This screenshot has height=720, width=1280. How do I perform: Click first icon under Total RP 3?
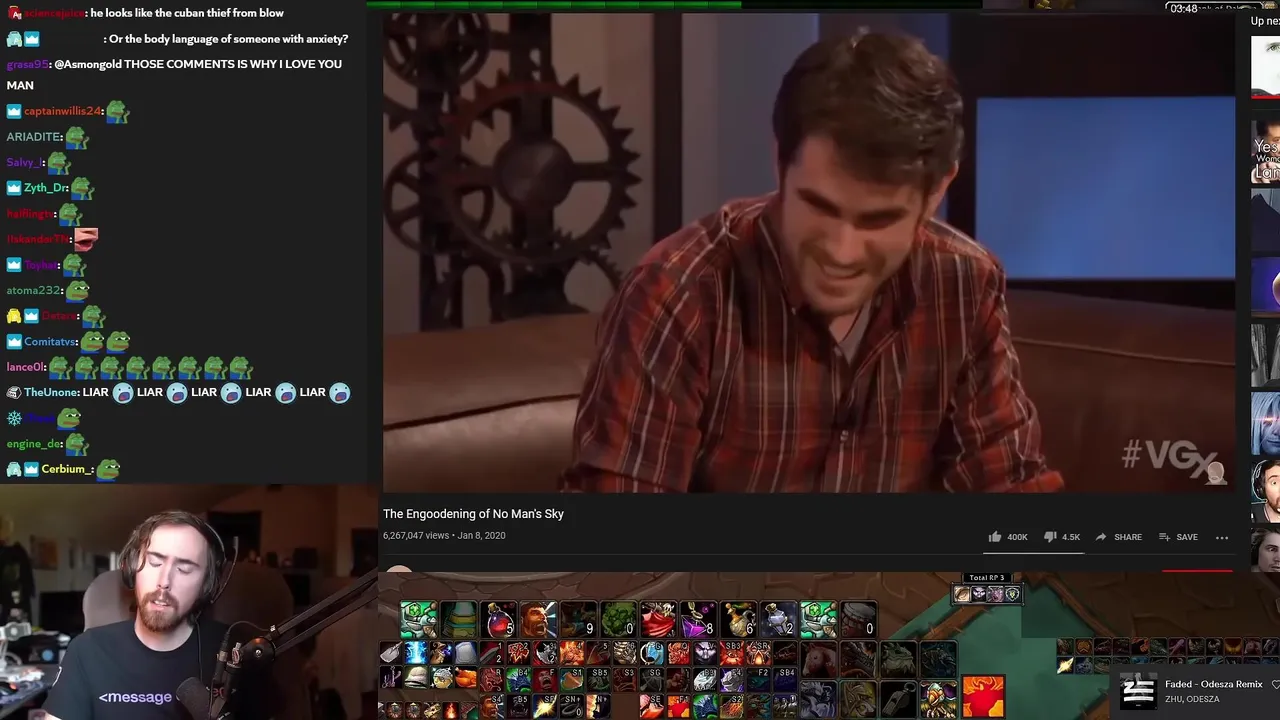point(962,595)
